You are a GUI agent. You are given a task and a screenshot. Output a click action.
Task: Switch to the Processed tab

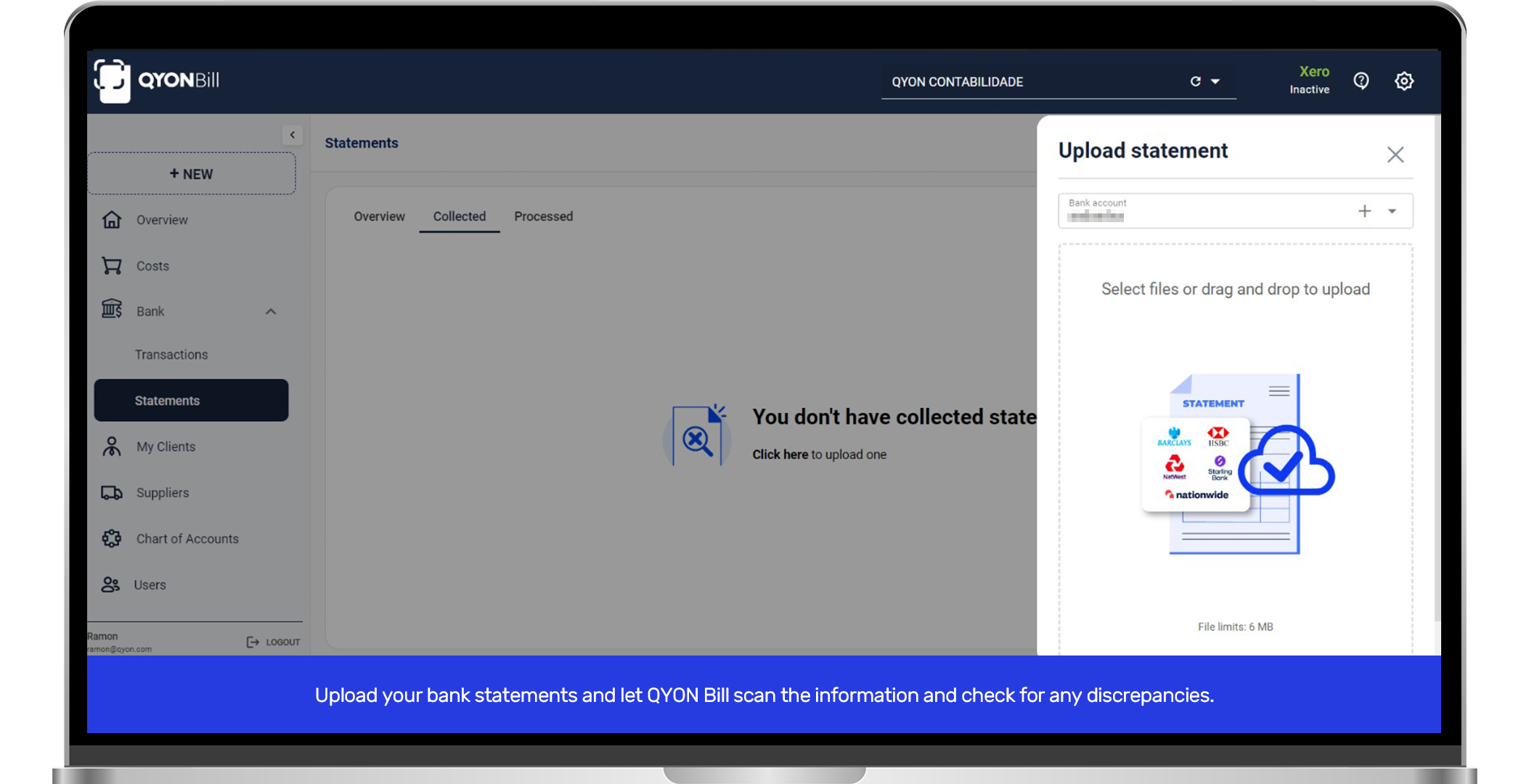tap(543, 216)
